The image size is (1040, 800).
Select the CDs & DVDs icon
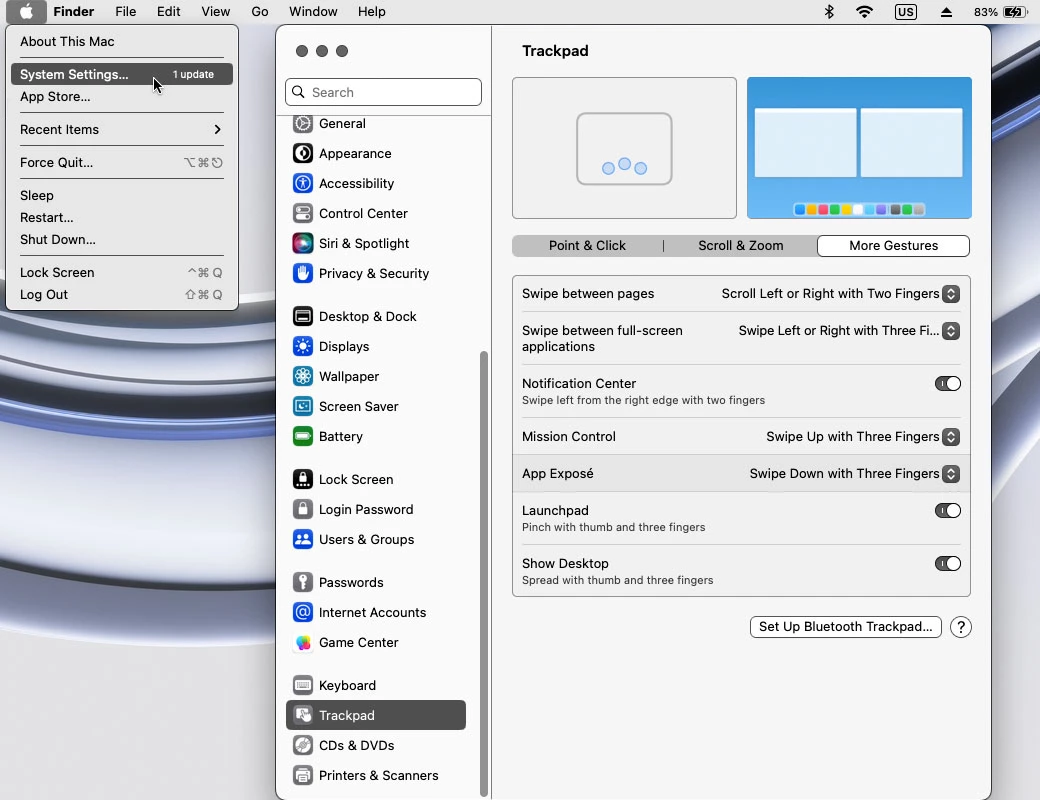click(x=302, y=746)
